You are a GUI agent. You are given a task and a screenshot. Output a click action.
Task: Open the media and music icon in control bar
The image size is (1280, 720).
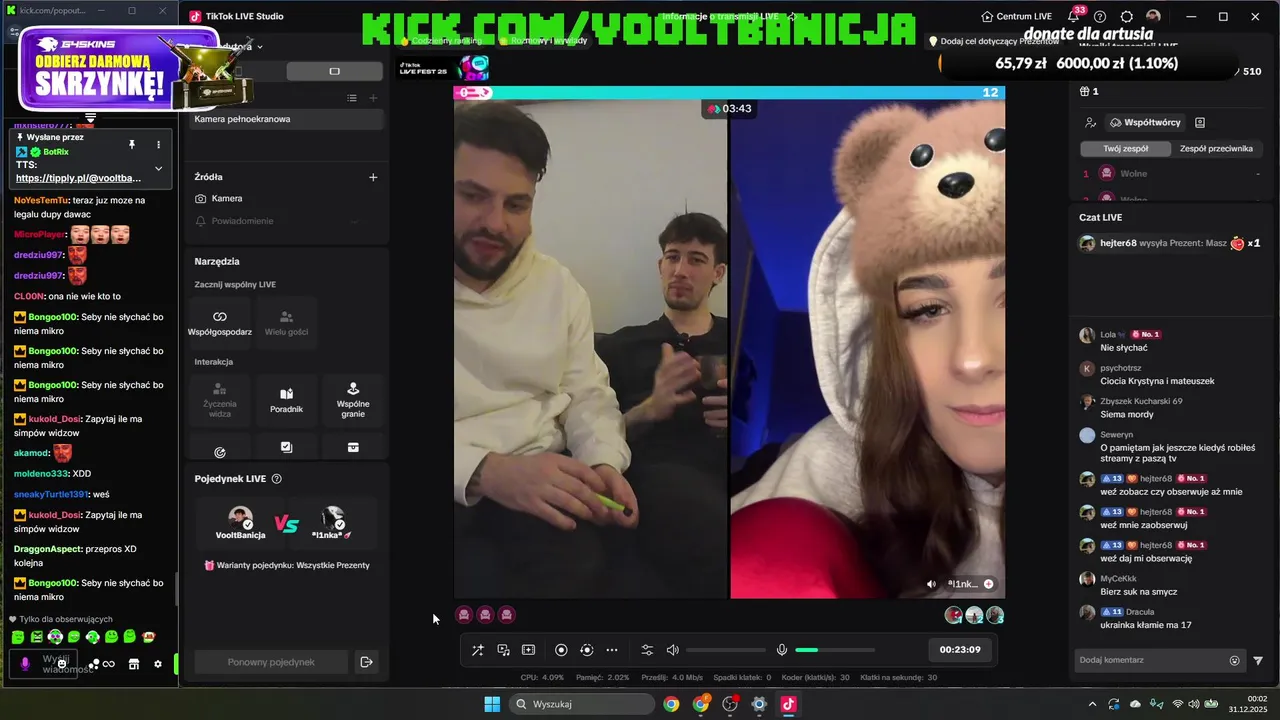[x=503, y=650]
